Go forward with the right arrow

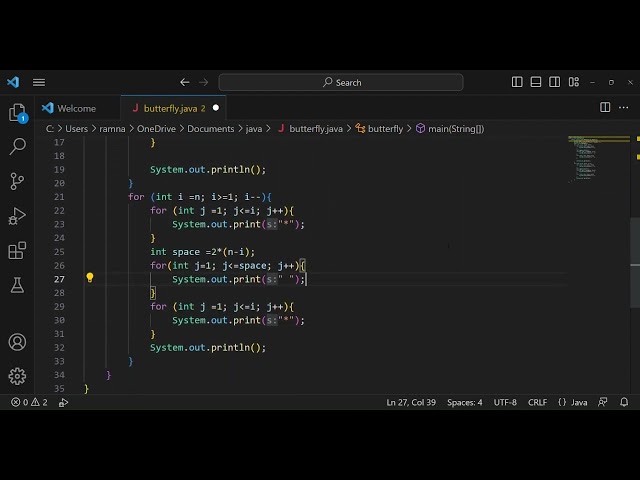[203, 82]
